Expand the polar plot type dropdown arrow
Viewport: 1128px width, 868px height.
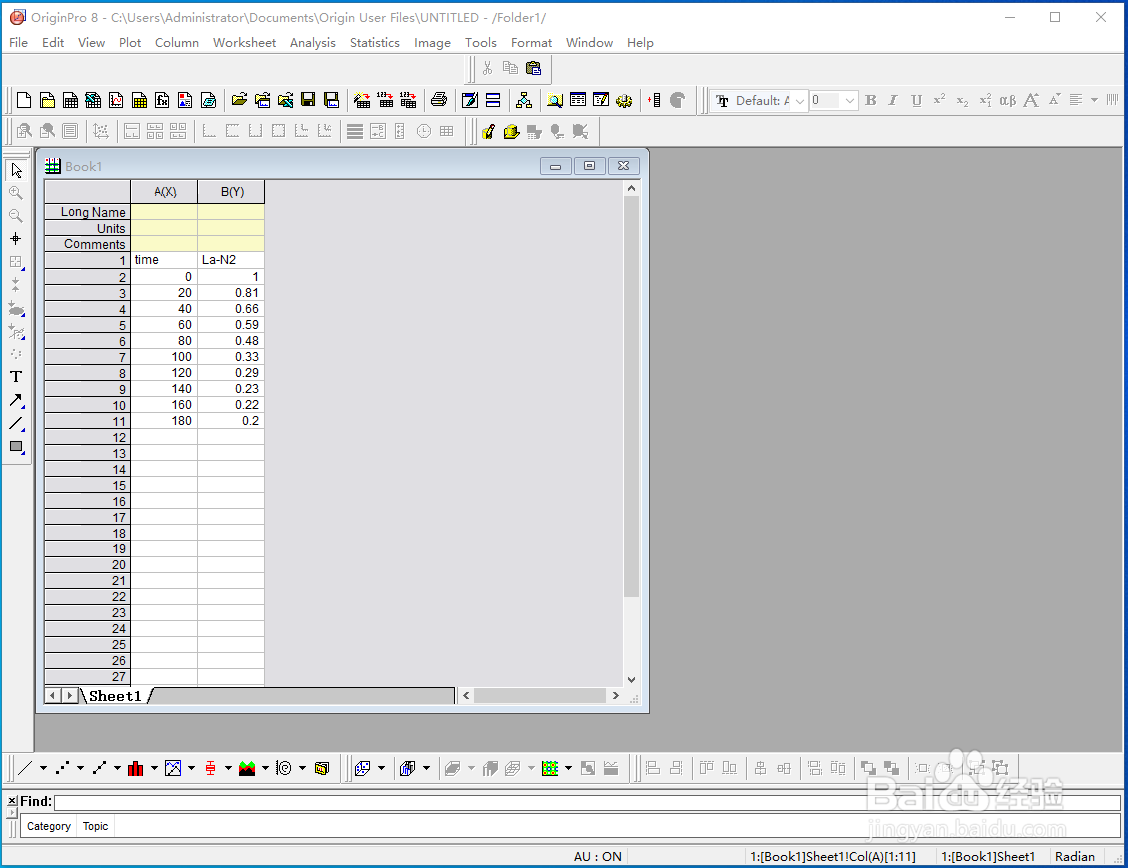(x=302, y=768)
